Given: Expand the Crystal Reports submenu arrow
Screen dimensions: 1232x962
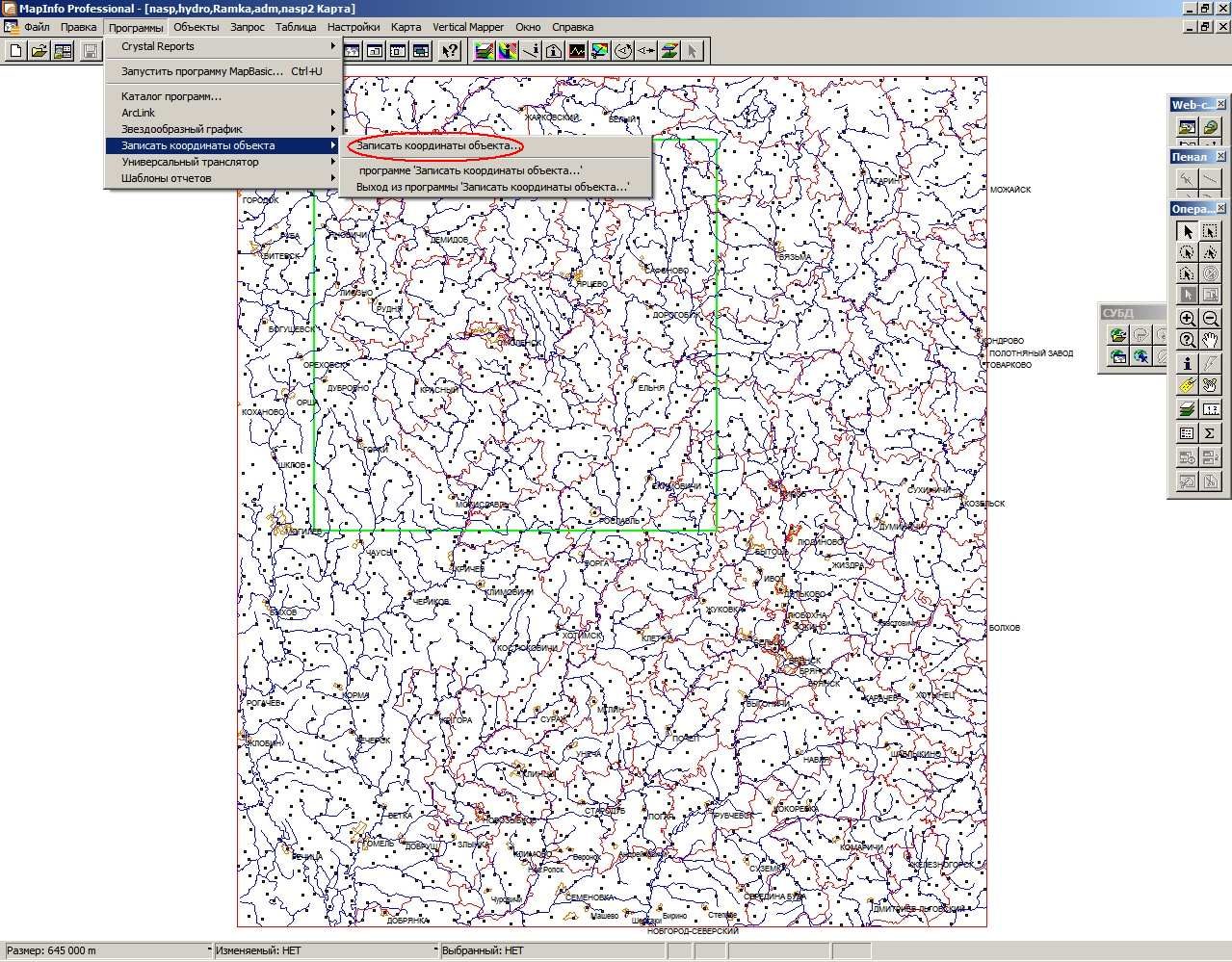Looking at the screenshot, I should pos(333,46).
